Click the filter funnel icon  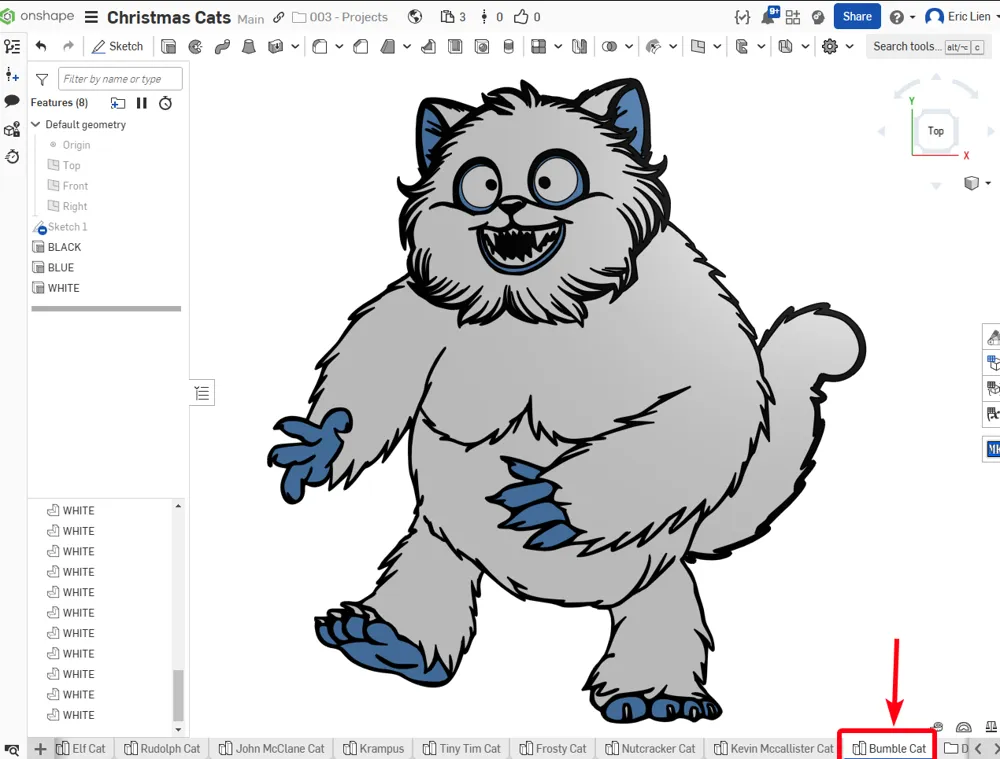pyautogui.click(x=42, y=79)
